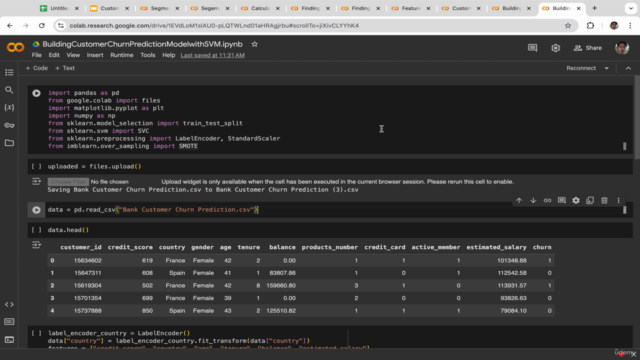Open a new browser tab
The width and height of the screenshot is (640, 360).
594,8
